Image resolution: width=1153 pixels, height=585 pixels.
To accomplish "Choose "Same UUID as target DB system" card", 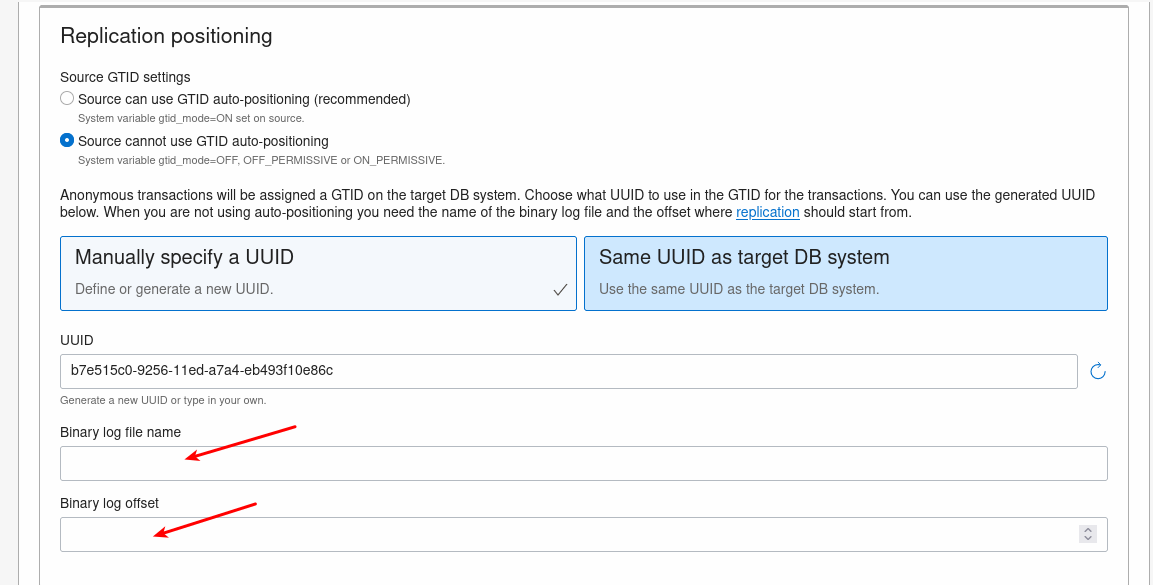I will pos(845,273).
